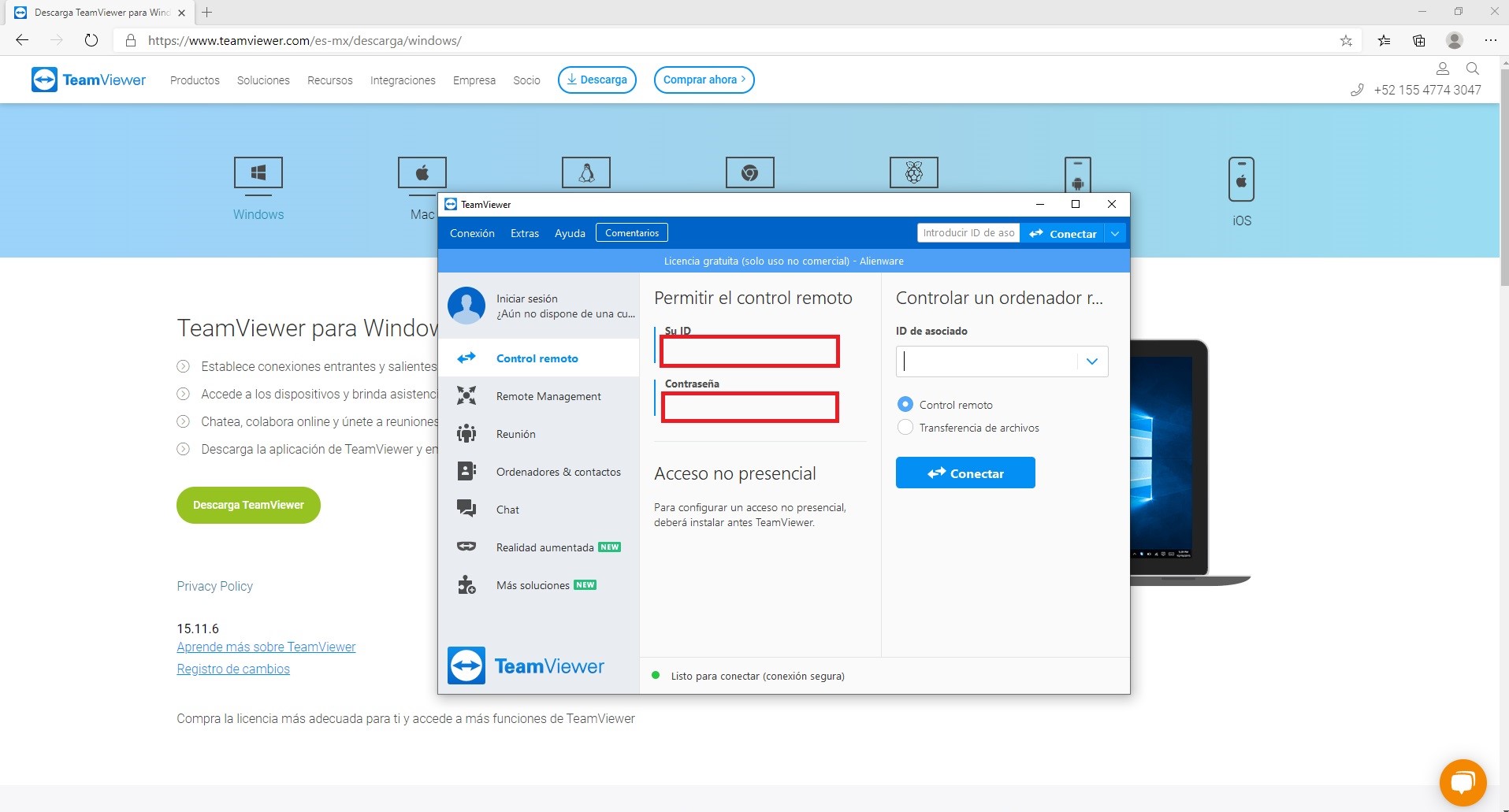The image size is (1509, 812).
Task: Click the green Descarga TeamViewer button
Action: [248, 505]
